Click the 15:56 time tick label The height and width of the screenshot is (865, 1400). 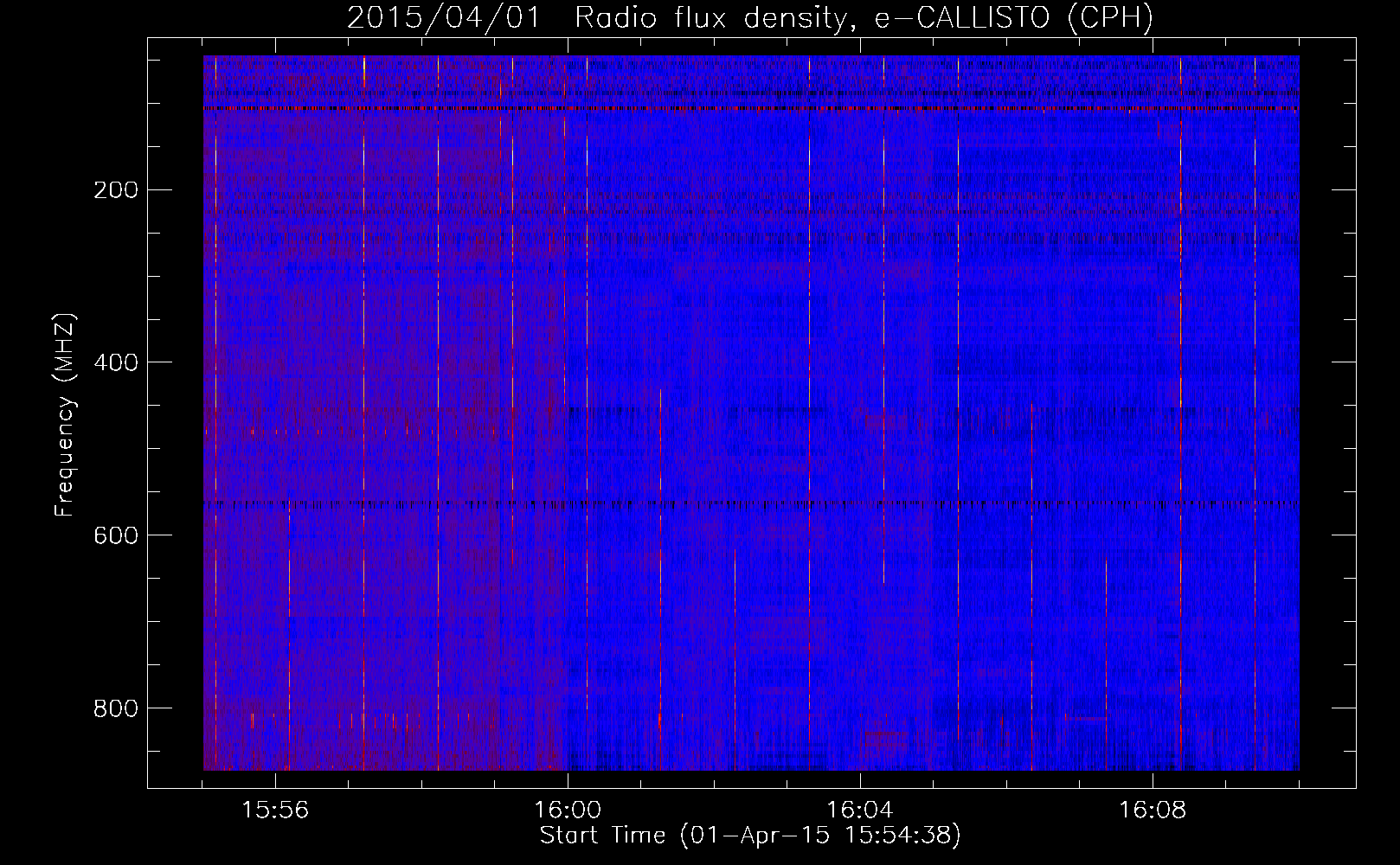(x=275, y=811)
